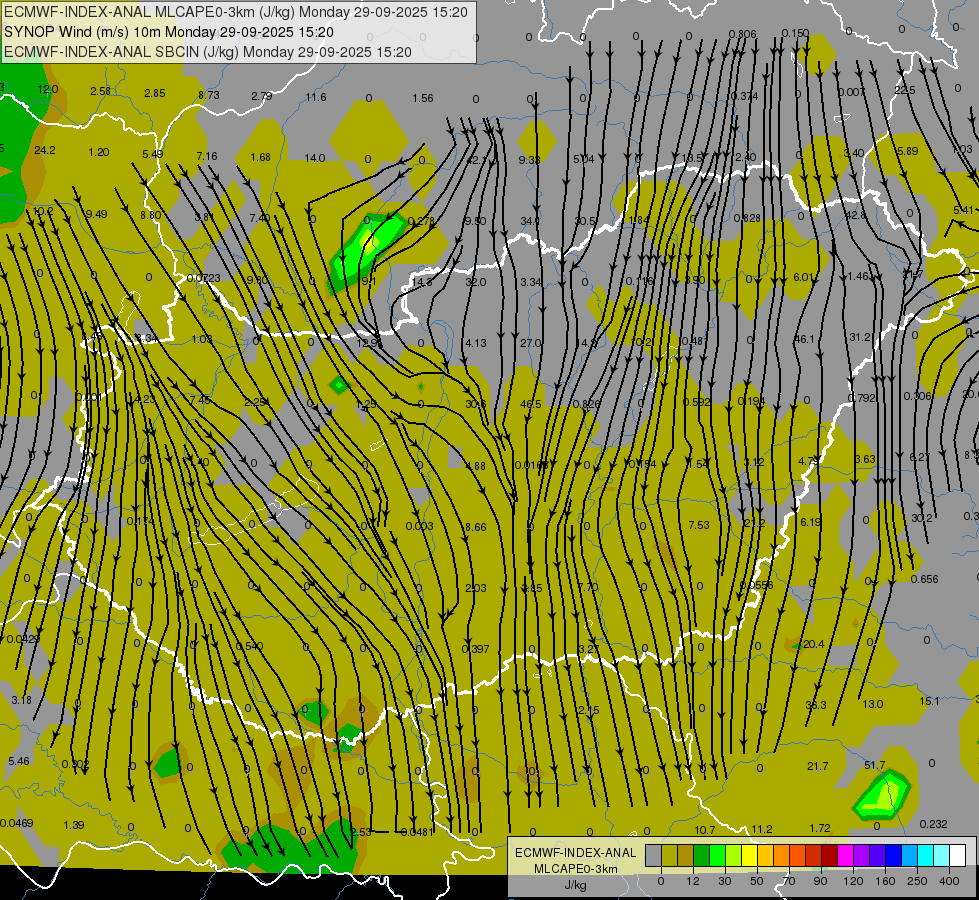
Task: Click the SBCIN layer title line
Action: point(208,52)
